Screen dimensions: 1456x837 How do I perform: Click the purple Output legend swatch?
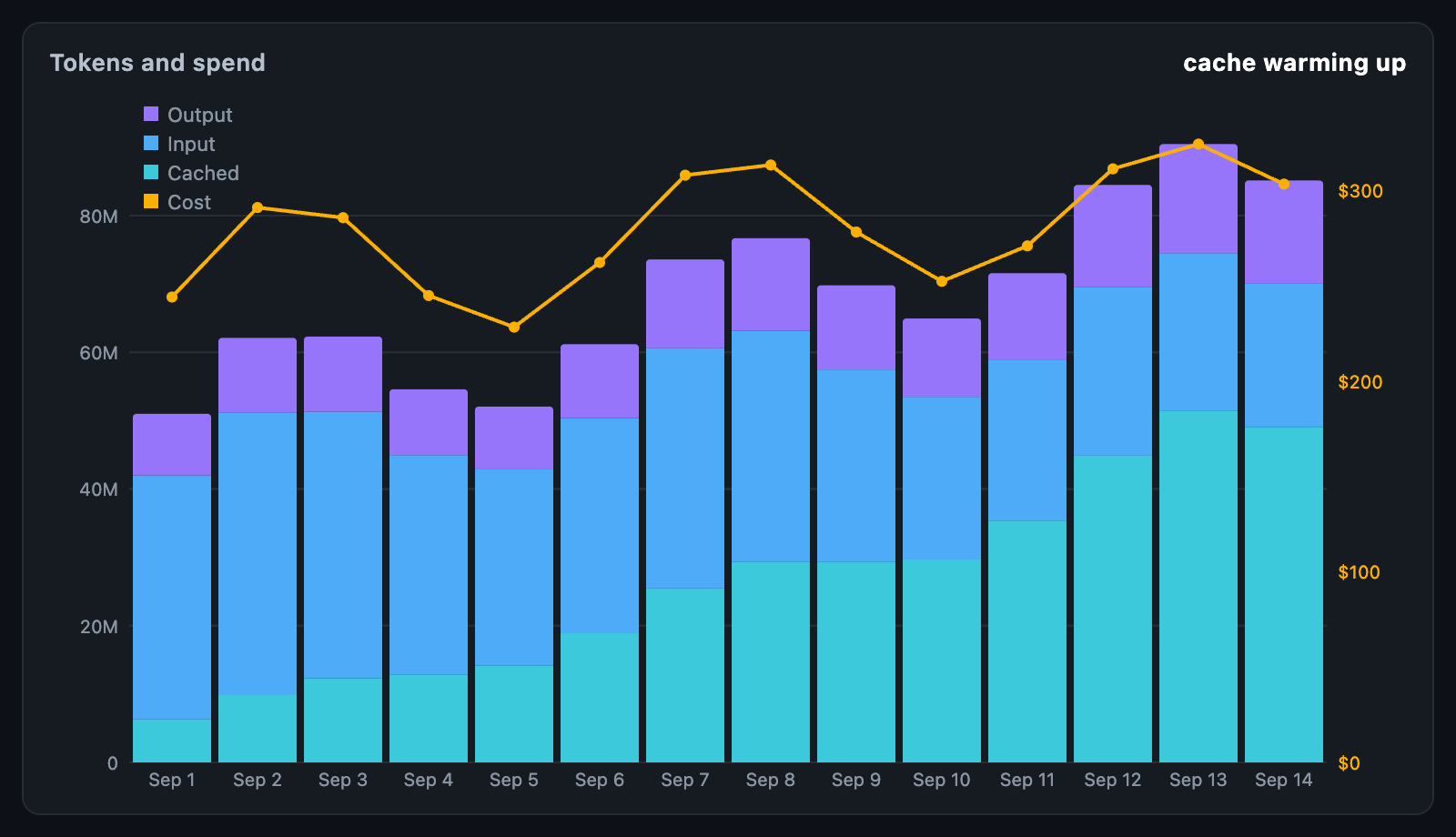coord(151,114)
